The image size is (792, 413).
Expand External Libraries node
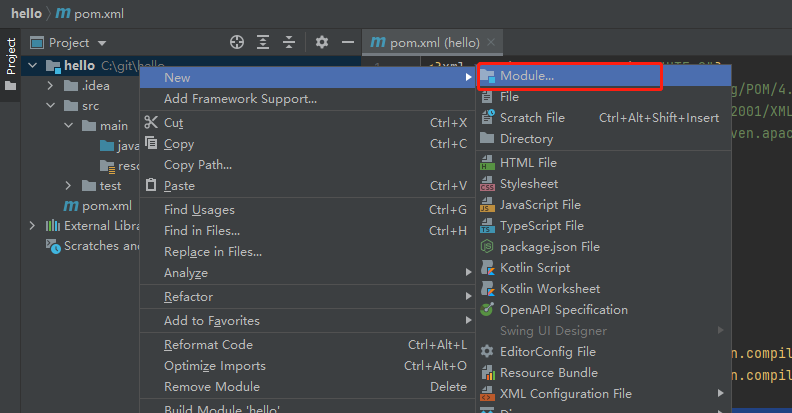point(32,226)
